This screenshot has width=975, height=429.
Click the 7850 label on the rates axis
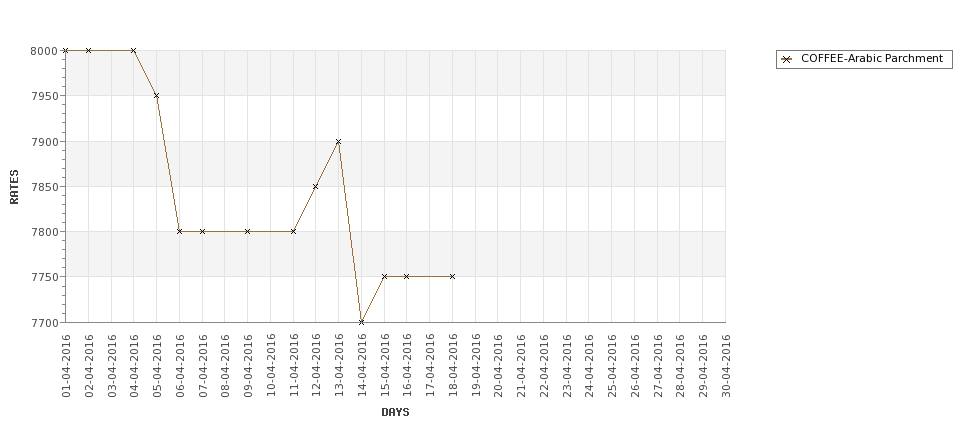click(x=44, y=187)
